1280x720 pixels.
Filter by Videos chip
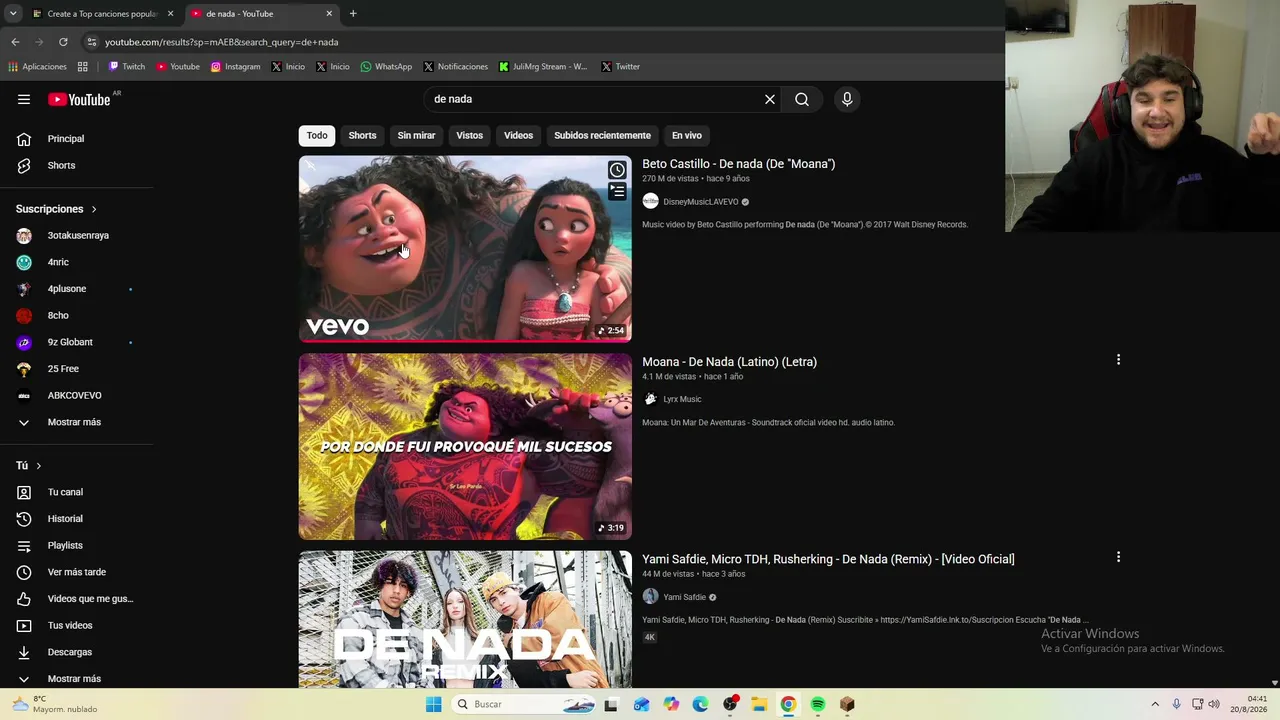click(x=518, y=135)
